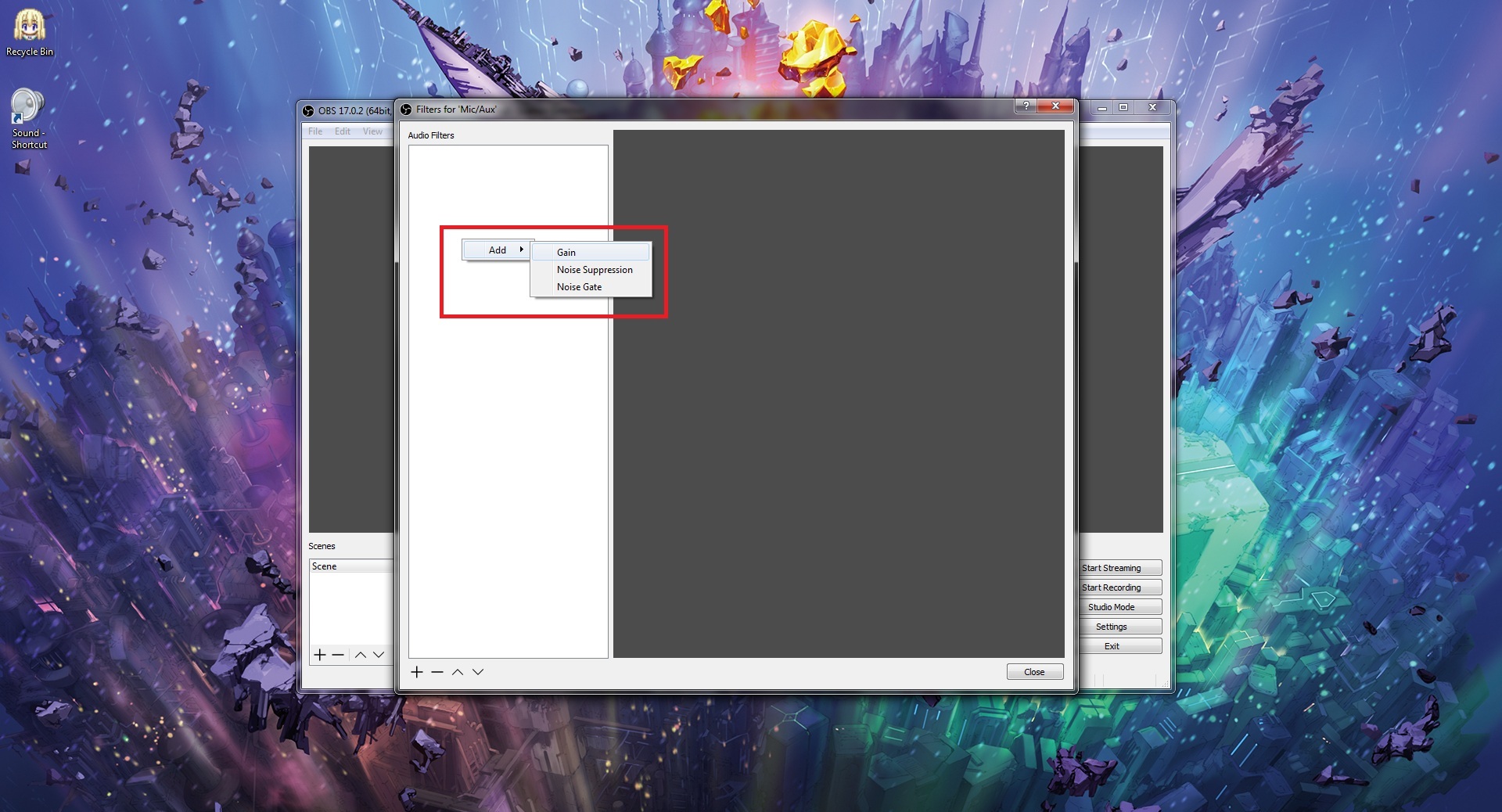
Task: Select the 'Scene' entry in Scenes list
Action: point(352,566)
